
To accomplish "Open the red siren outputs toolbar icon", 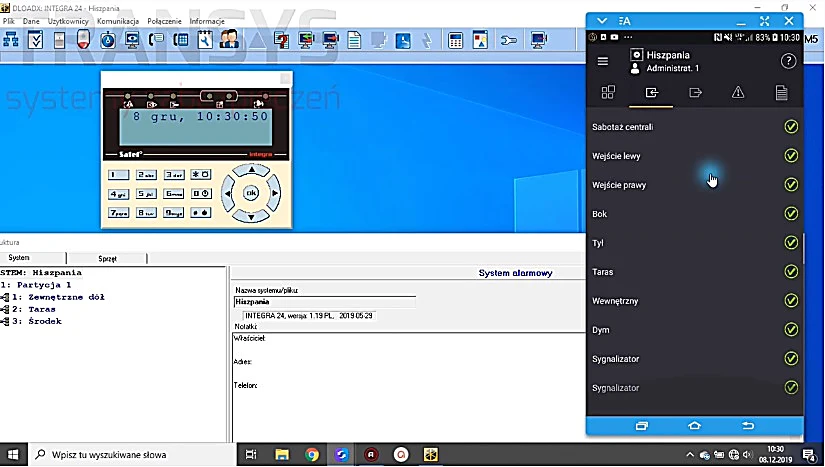I will pyautogui.click(x=83, y=40).
